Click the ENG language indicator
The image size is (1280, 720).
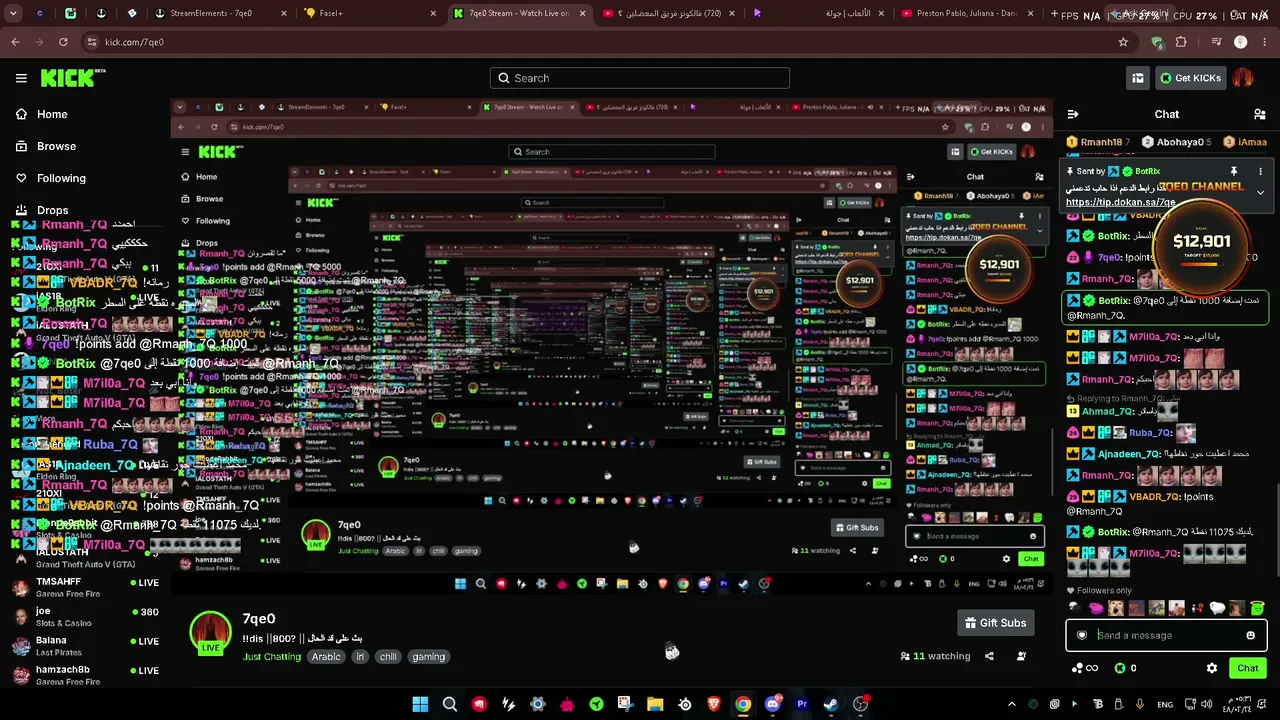[x=1165, y=704]
